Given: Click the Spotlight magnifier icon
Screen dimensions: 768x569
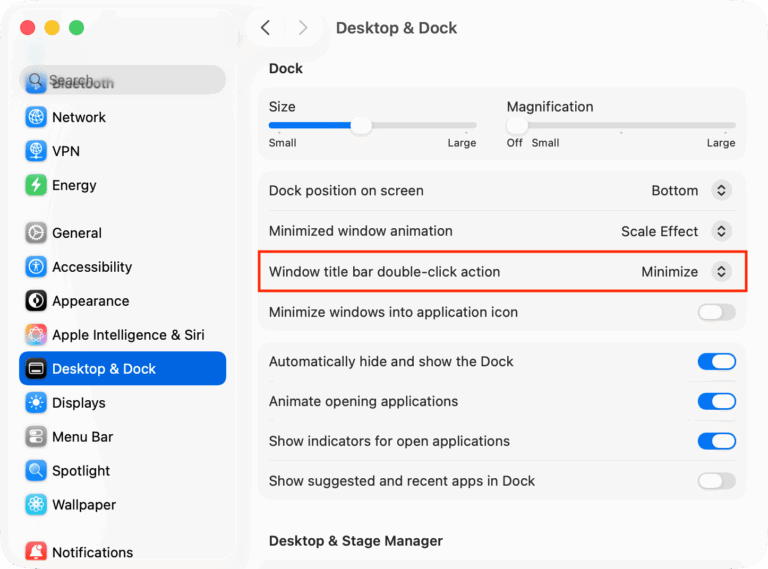Looking at the screenshot, I should [36, 471].
